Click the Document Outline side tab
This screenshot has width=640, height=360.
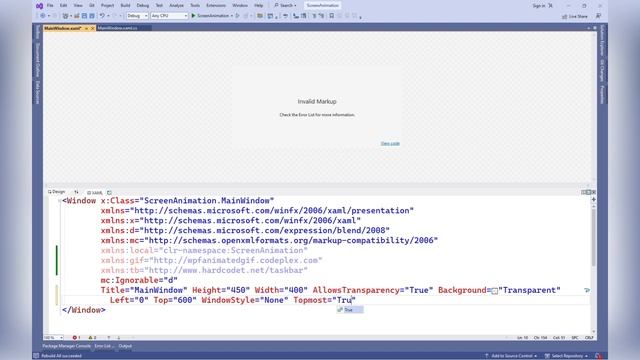click(37, 59)
